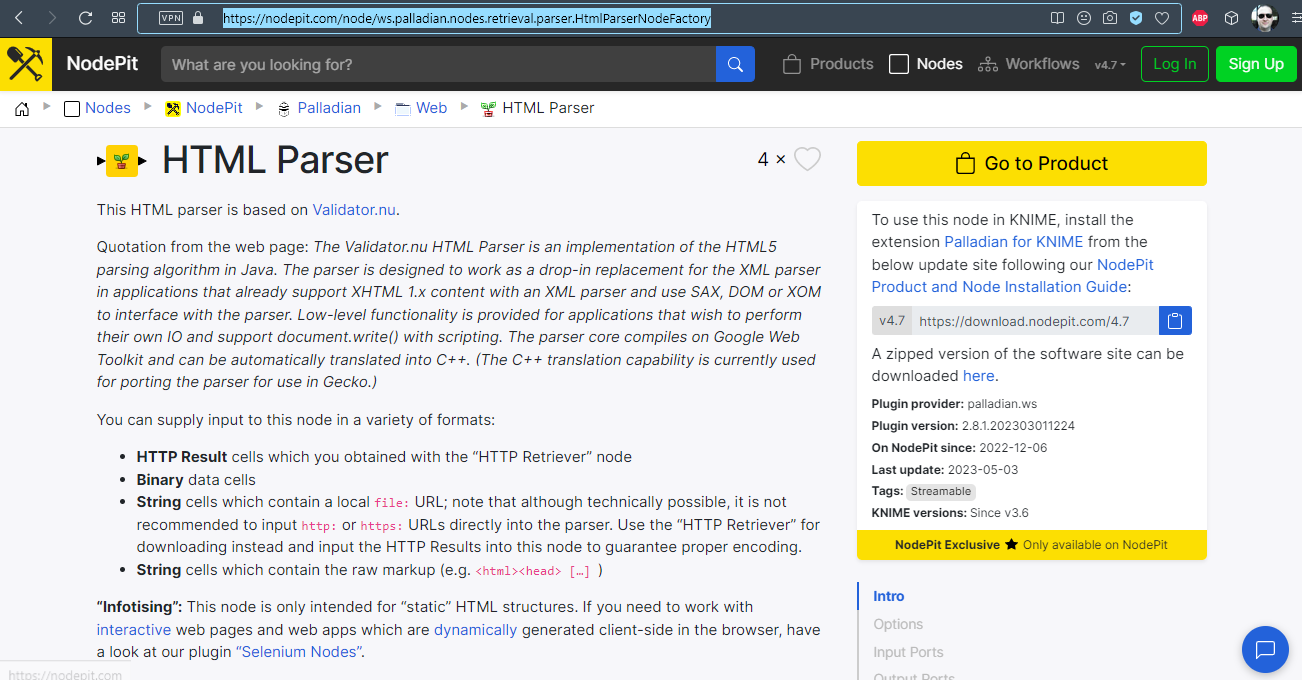Take a snapshot with the camera icon
The width and height of the screenshot is (1302, 680).
pyautogui.click(x=1110, y=18)
